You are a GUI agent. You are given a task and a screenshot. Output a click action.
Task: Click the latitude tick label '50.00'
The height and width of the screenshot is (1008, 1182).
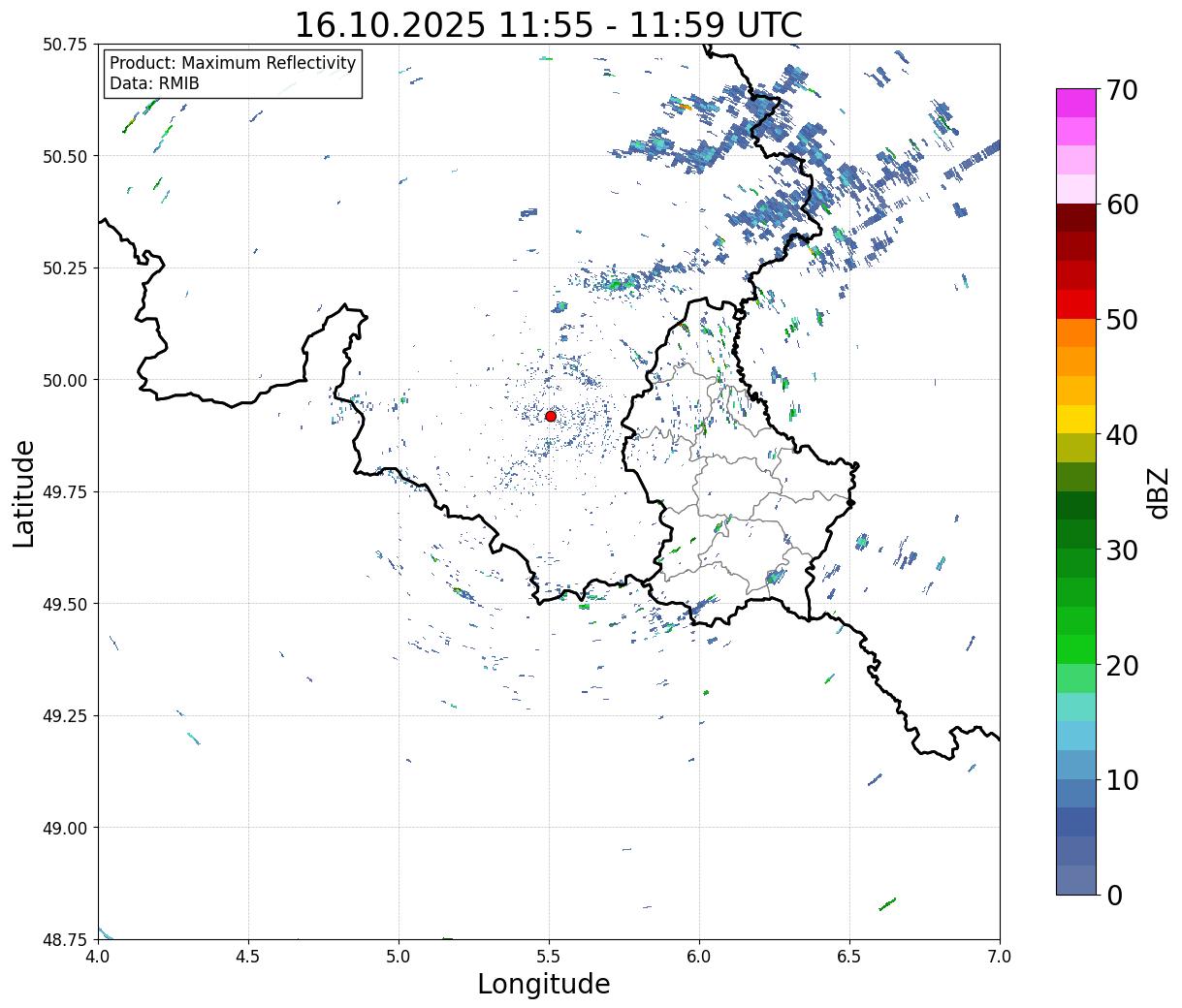(65, 380)
